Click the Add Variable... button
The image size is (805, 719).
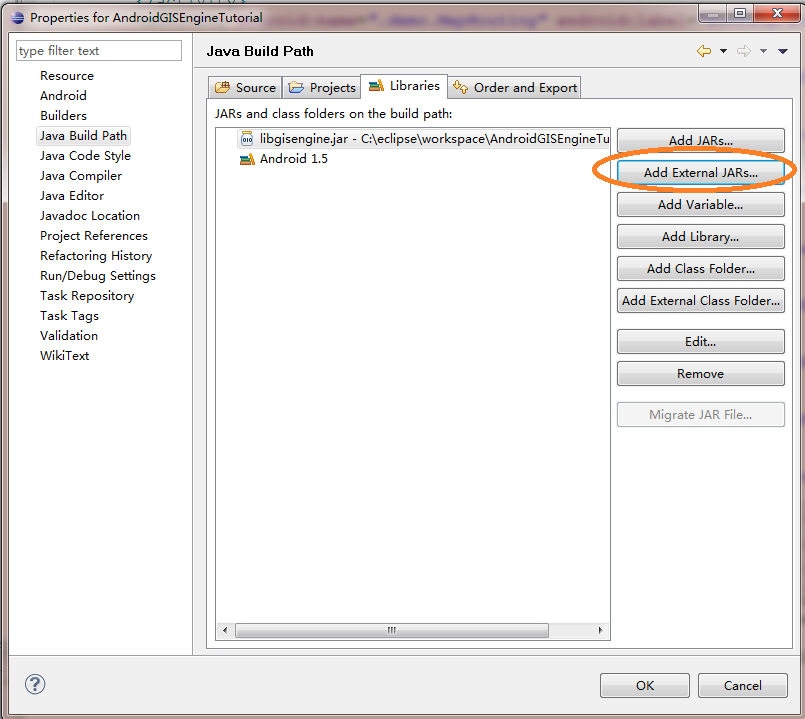(701, 204)
